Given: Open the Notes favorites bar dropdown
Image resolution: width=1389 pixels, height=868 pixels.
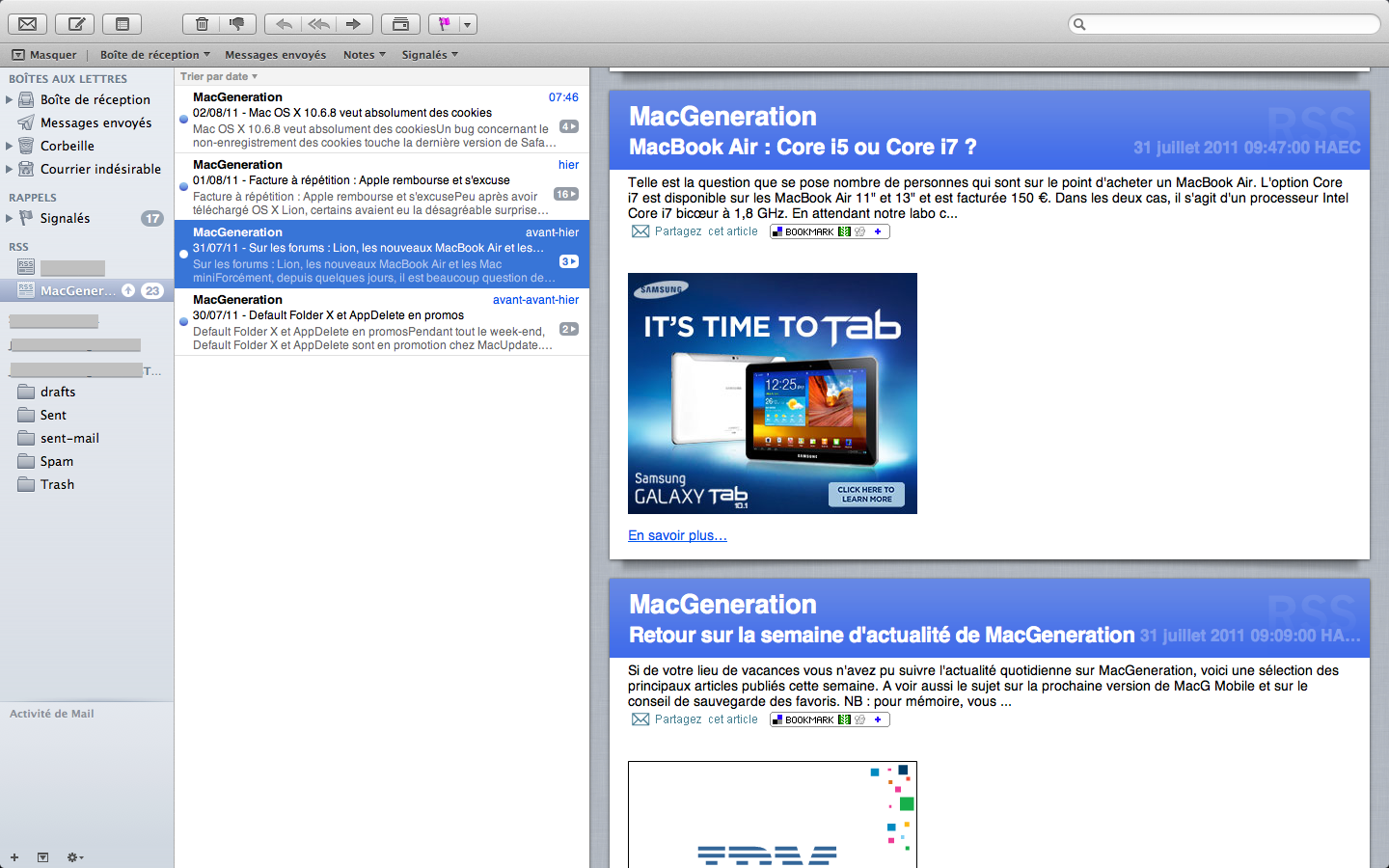Looking at the screenshot, I should tap(365, 55).
